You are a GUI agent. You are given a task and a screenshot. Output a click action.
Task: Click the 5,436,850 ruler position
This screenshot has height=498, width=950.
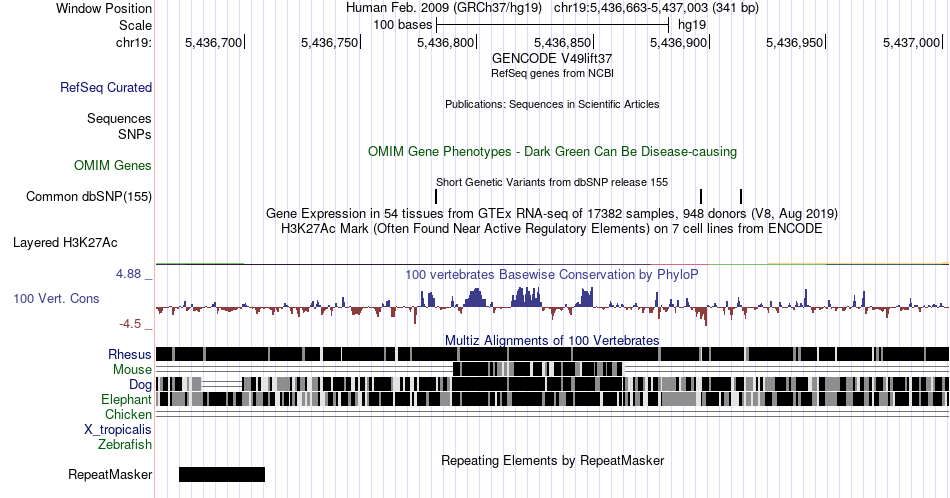pyautogui.click(x=562, y=42)
